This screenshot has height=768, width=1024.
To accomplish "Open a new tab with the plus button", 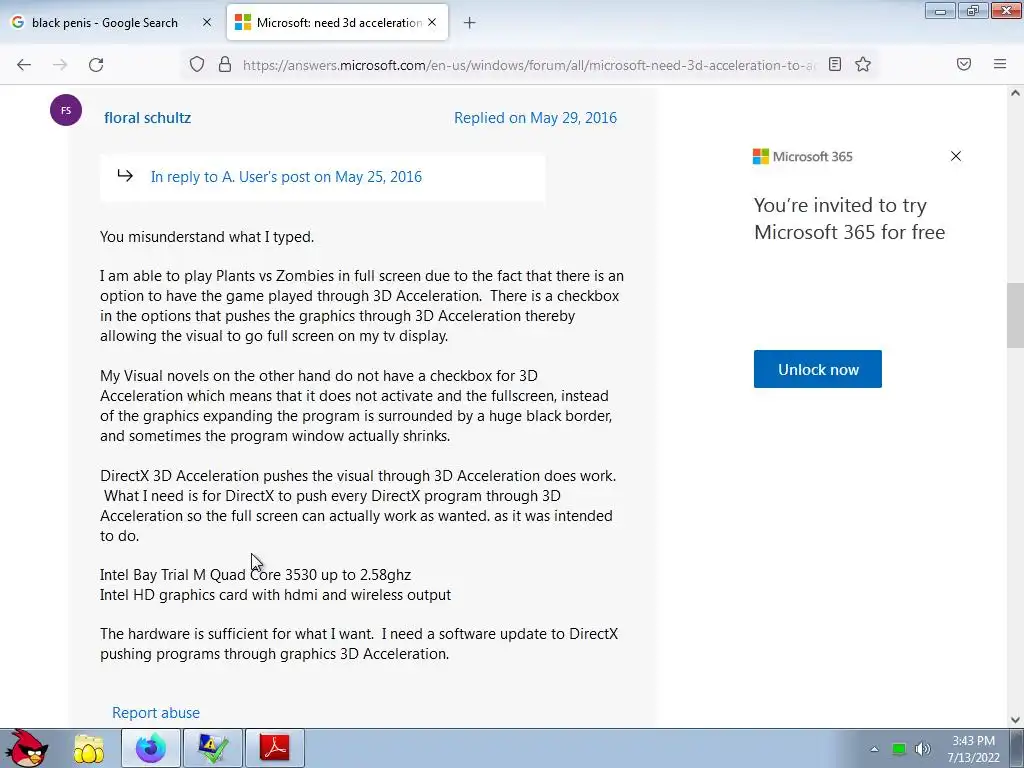I will (470, 23).
